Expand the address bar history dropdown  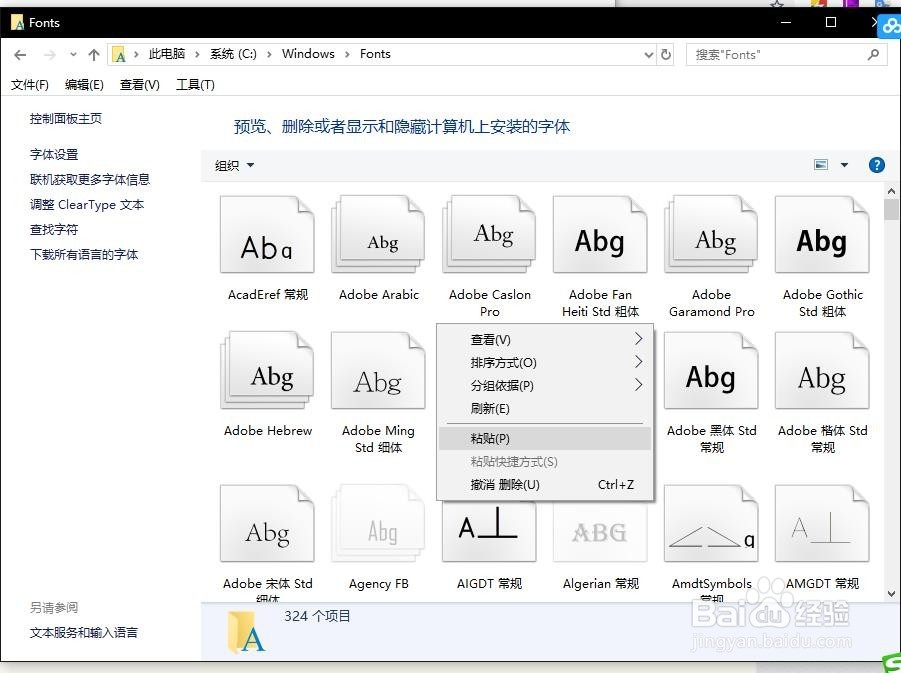coord(649,55)
